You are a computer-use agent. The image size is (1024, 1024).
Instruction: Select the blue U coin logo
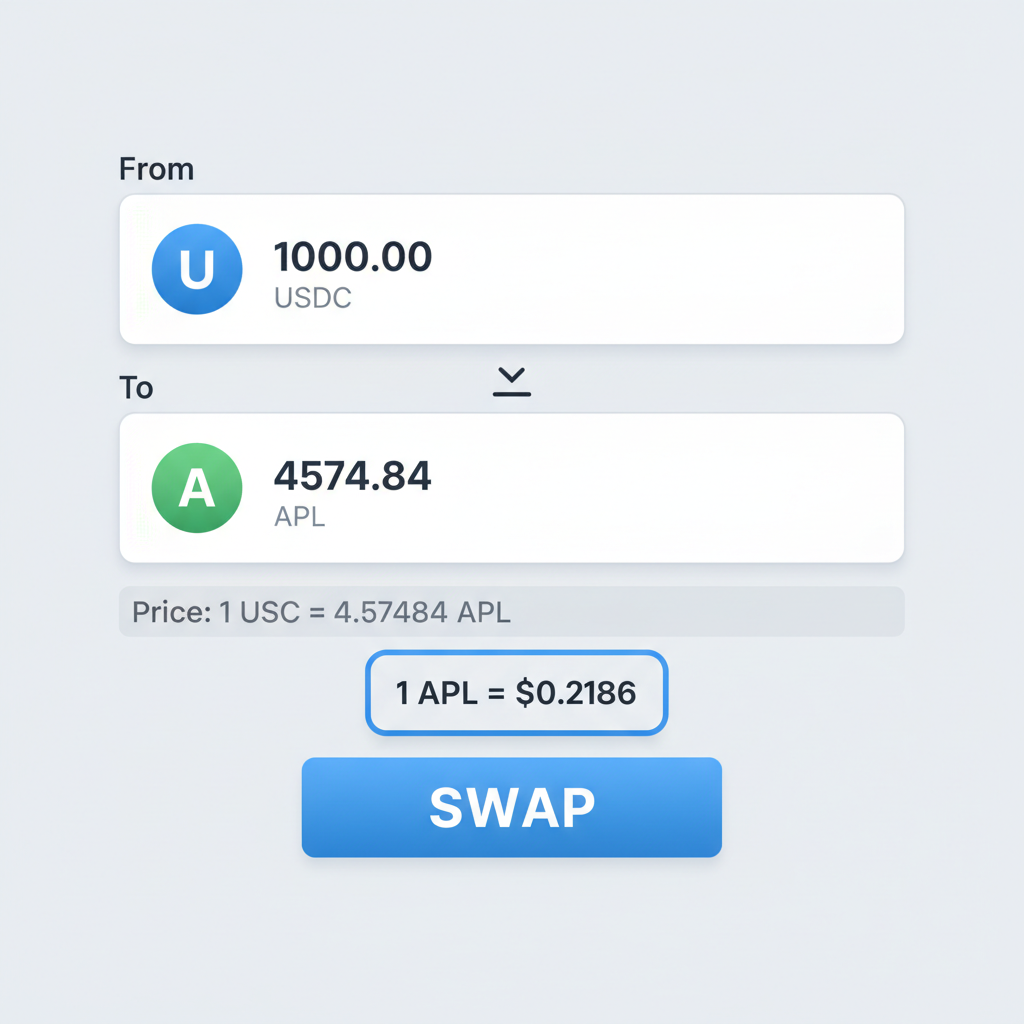point(196,268)
